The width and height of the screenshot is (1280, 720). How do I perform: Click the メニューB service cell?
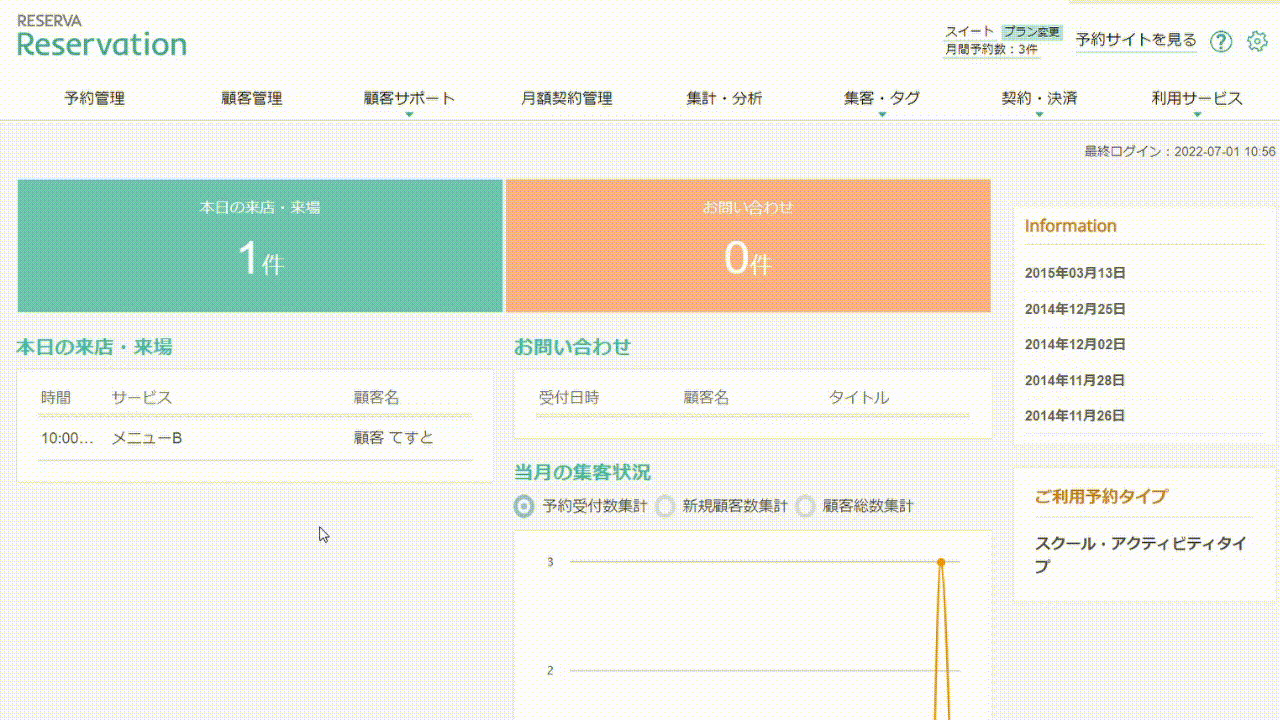[147, 438]
